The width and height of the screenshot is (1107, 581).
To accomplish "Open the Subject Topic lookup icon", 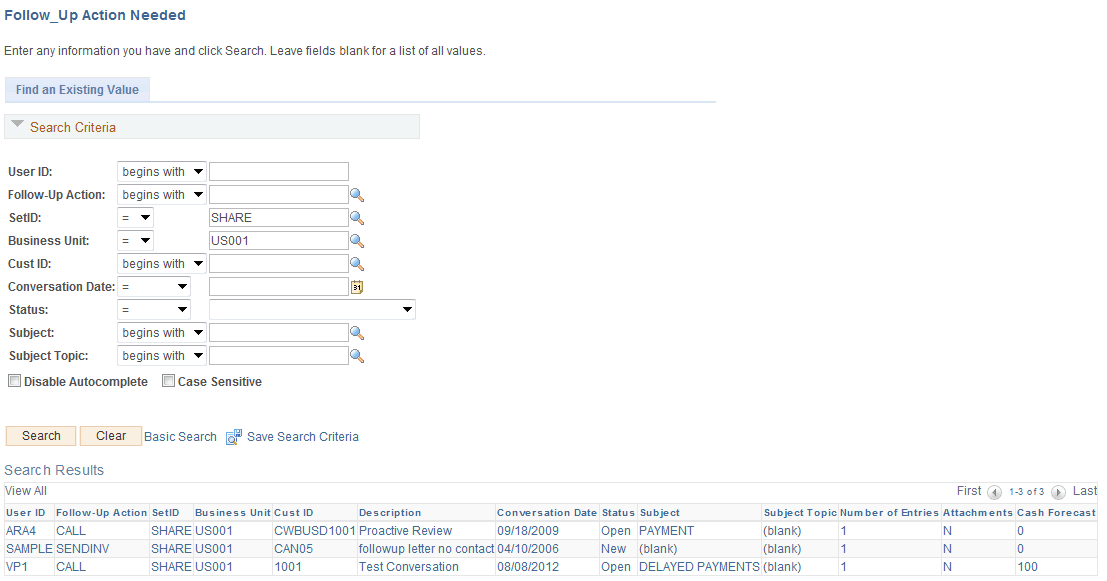I will 357,355.
